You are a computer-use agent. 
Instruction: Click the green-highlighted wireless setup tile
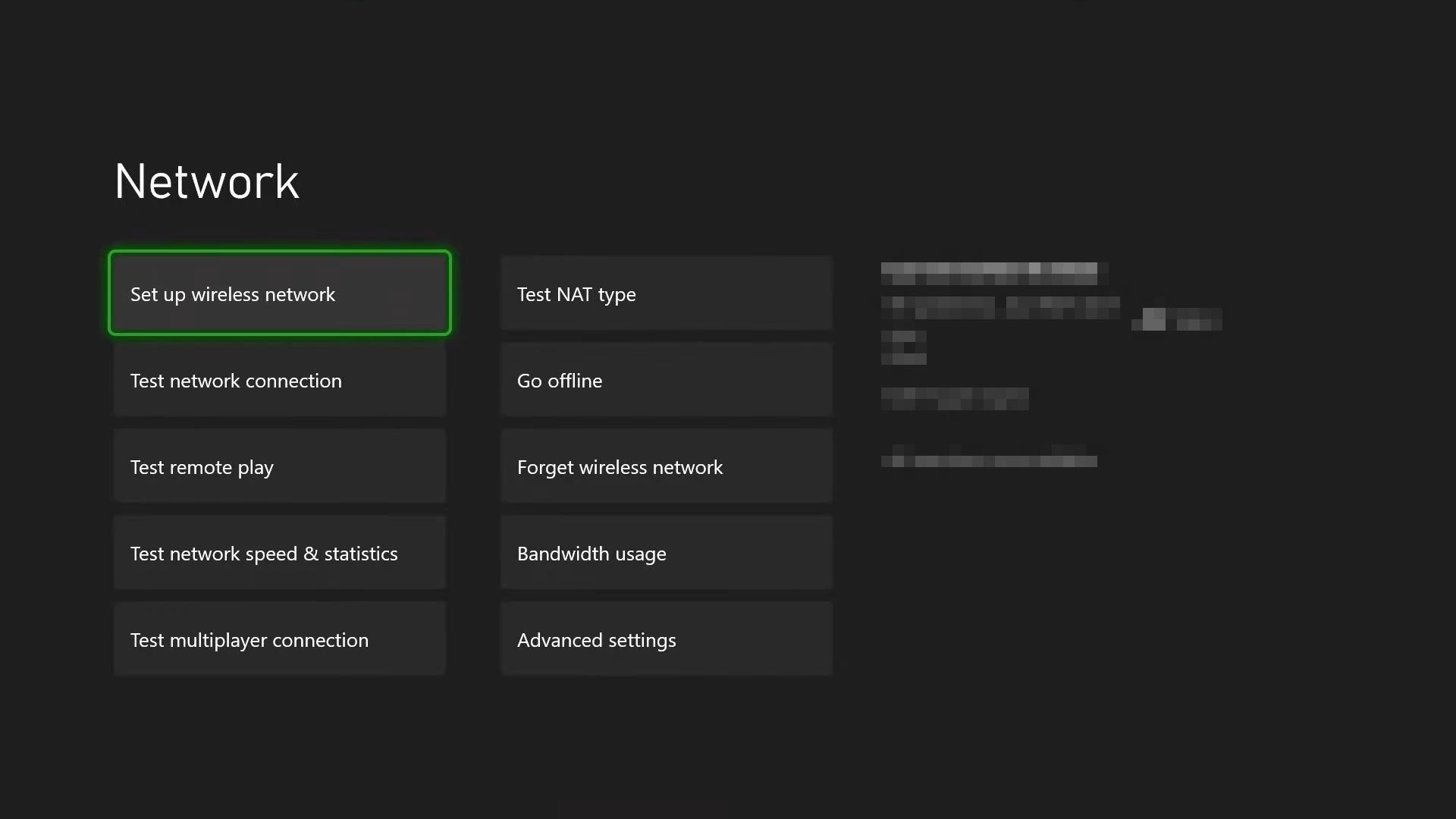279,293
